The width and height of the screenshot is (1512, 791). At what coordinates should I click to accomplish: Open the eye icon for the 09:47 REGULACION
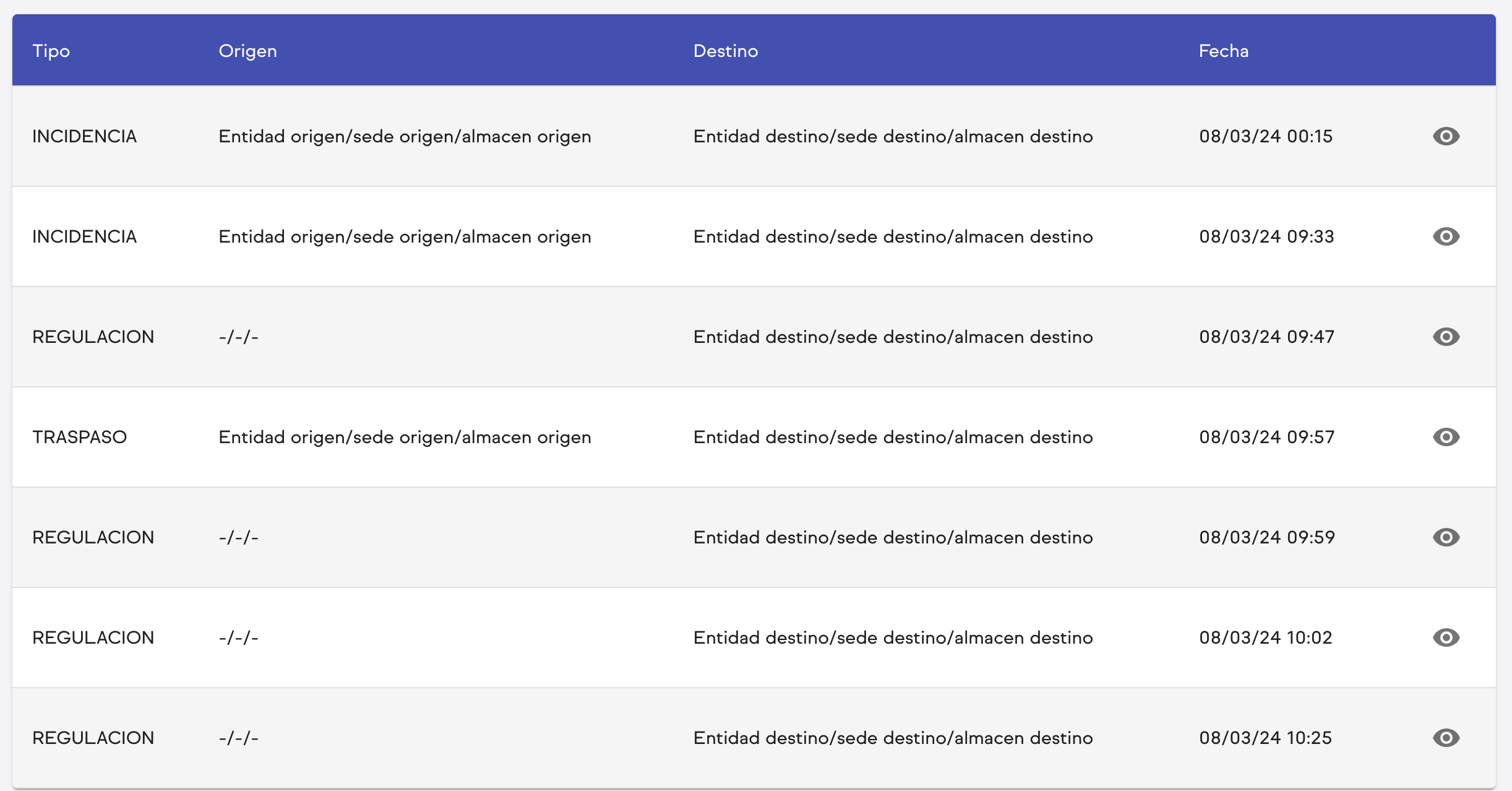coord(1446,337)
